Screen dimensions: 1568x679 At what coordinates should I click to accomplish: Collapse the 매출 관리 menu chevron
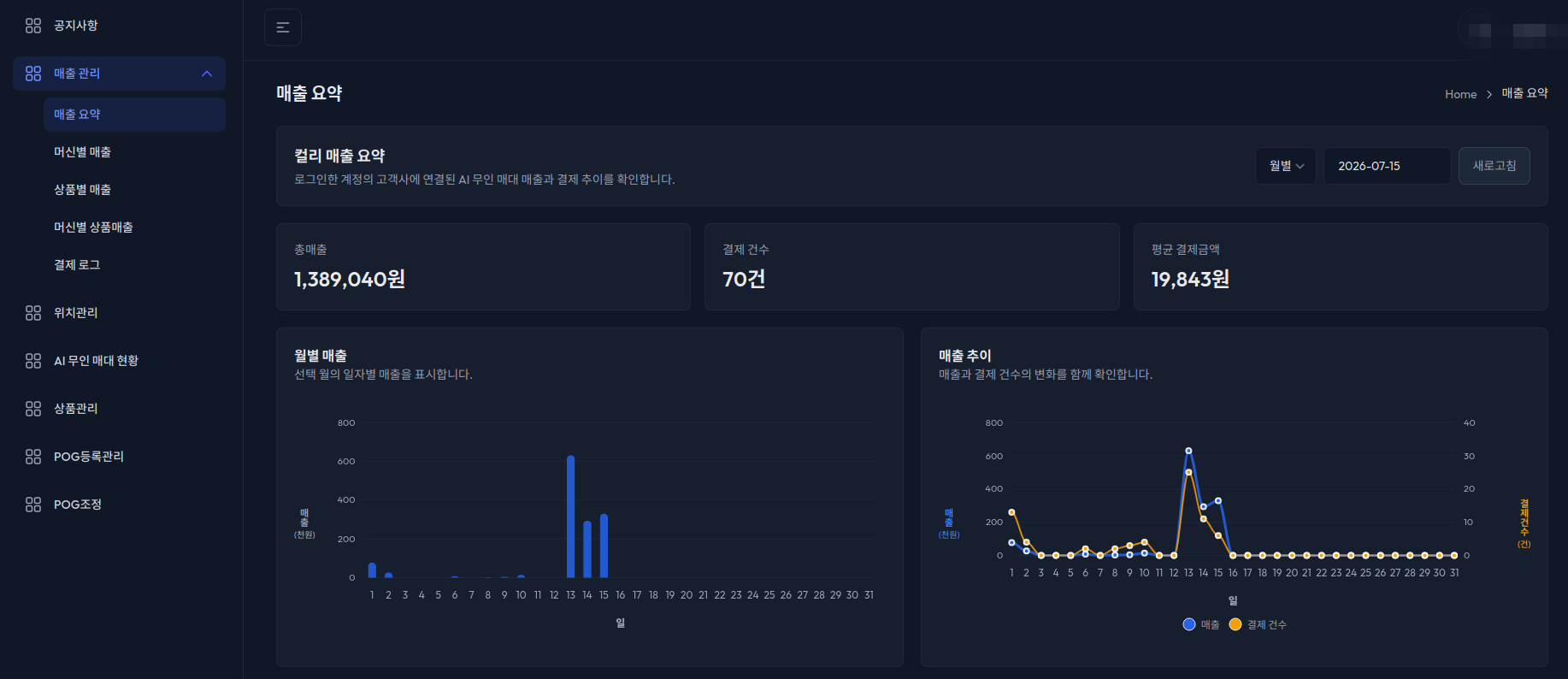(x=207, y=74)
